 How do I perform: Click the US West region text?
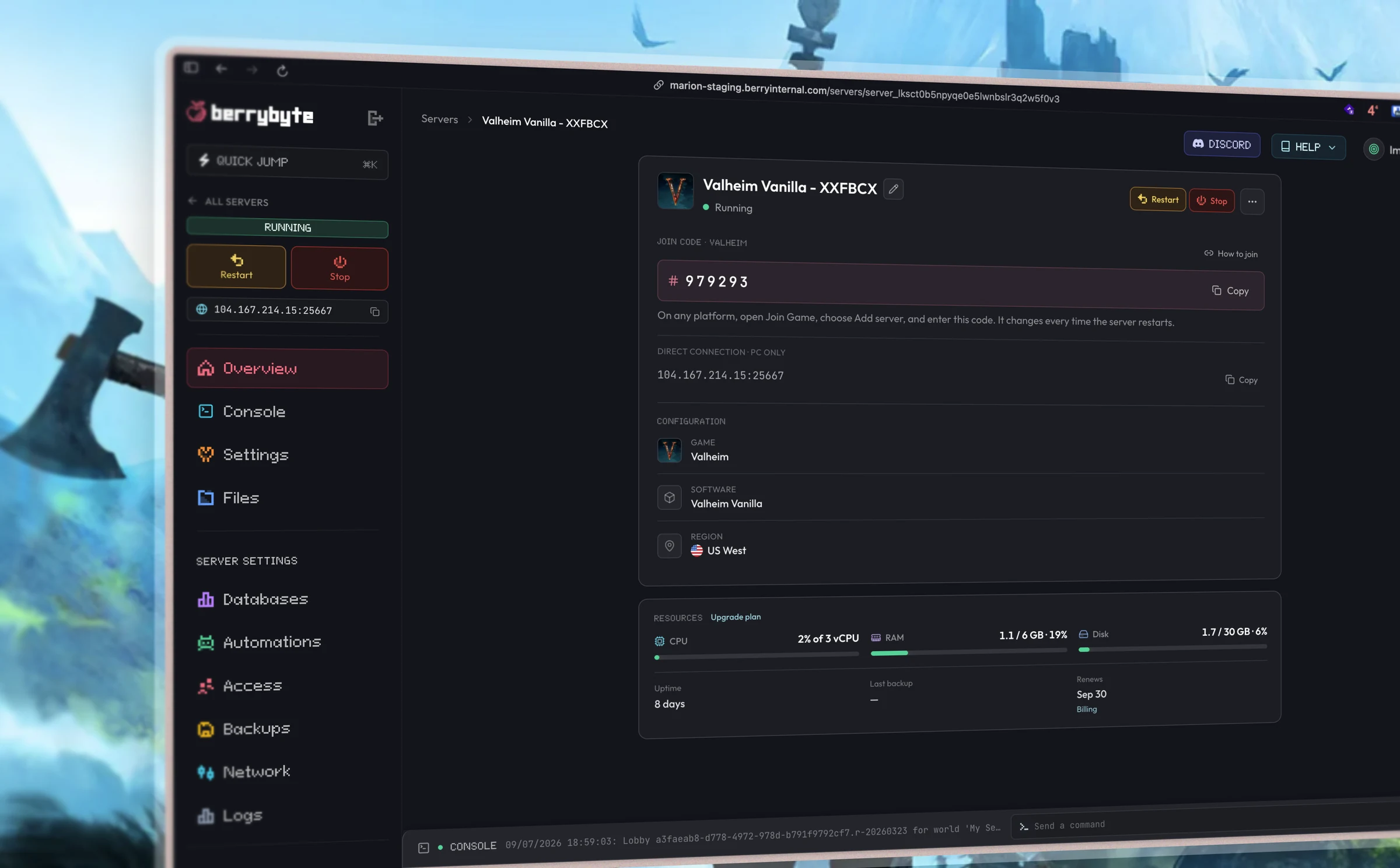726,551
